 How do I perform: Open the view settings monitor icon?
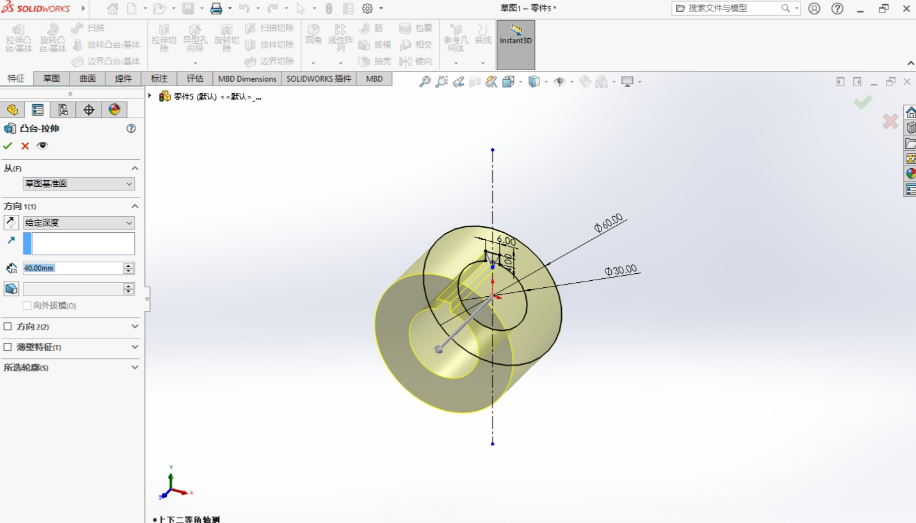pos(627,82)
